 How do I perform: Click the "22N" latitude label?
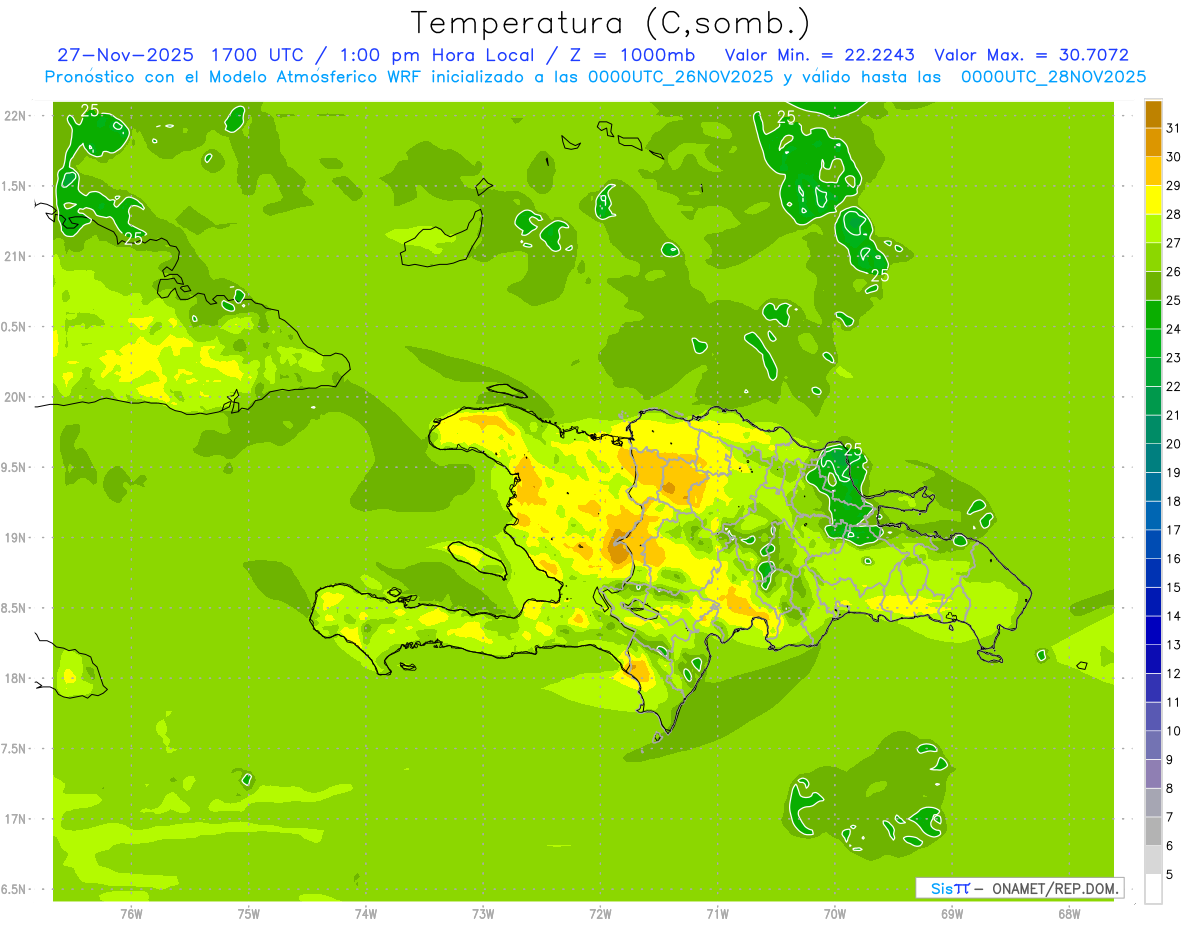pos(14,115)
